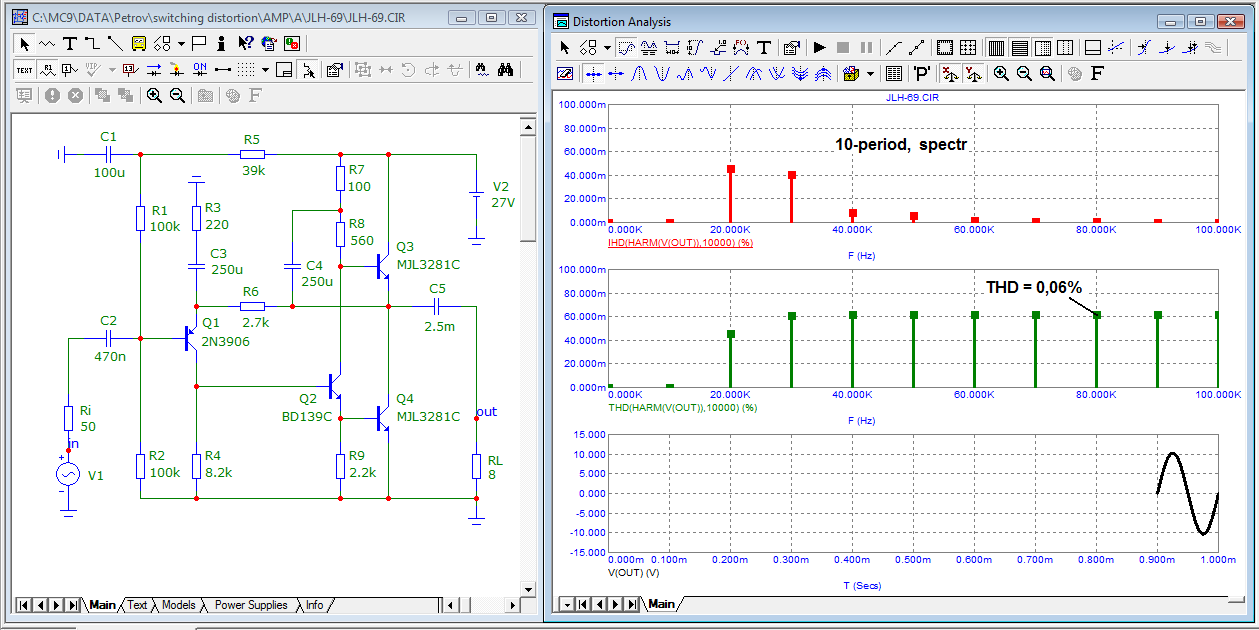Select the diagonal wire tool
Image resolution: width=1259 pixels, height=630 pixels.
click(115, 44)
